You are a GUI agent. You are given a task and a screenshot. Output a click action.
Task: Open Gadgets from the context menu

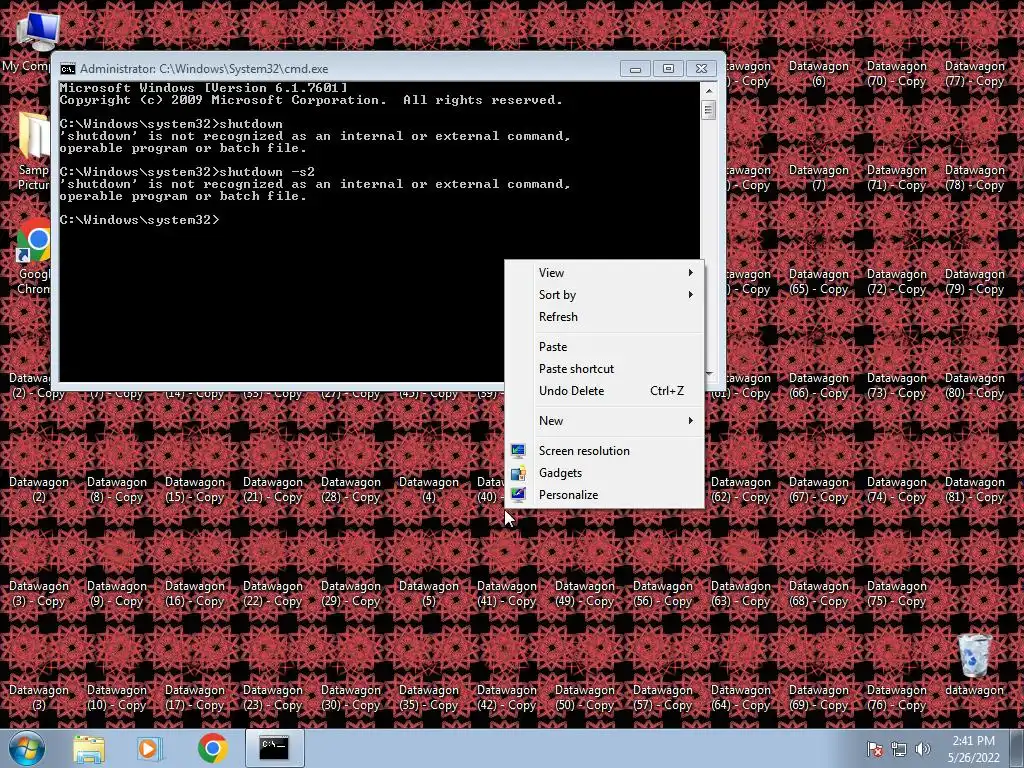(605, 473)
